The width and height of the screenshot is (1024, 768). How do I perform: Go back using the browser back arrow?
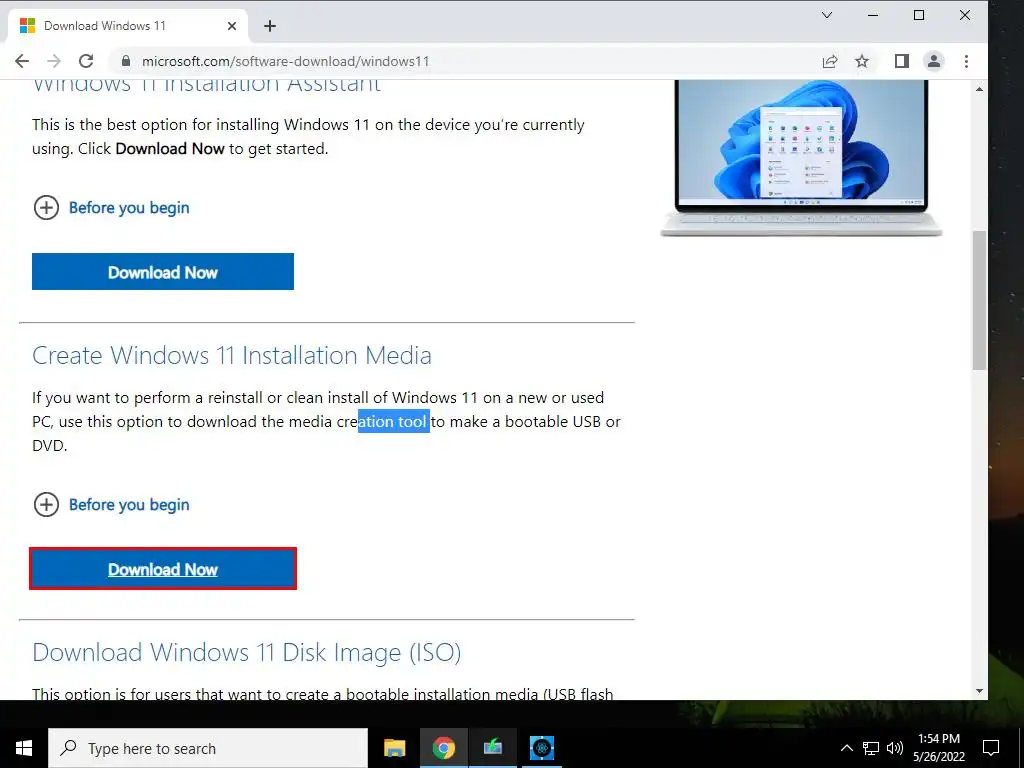pyautogui.click(x=22, y=61)
